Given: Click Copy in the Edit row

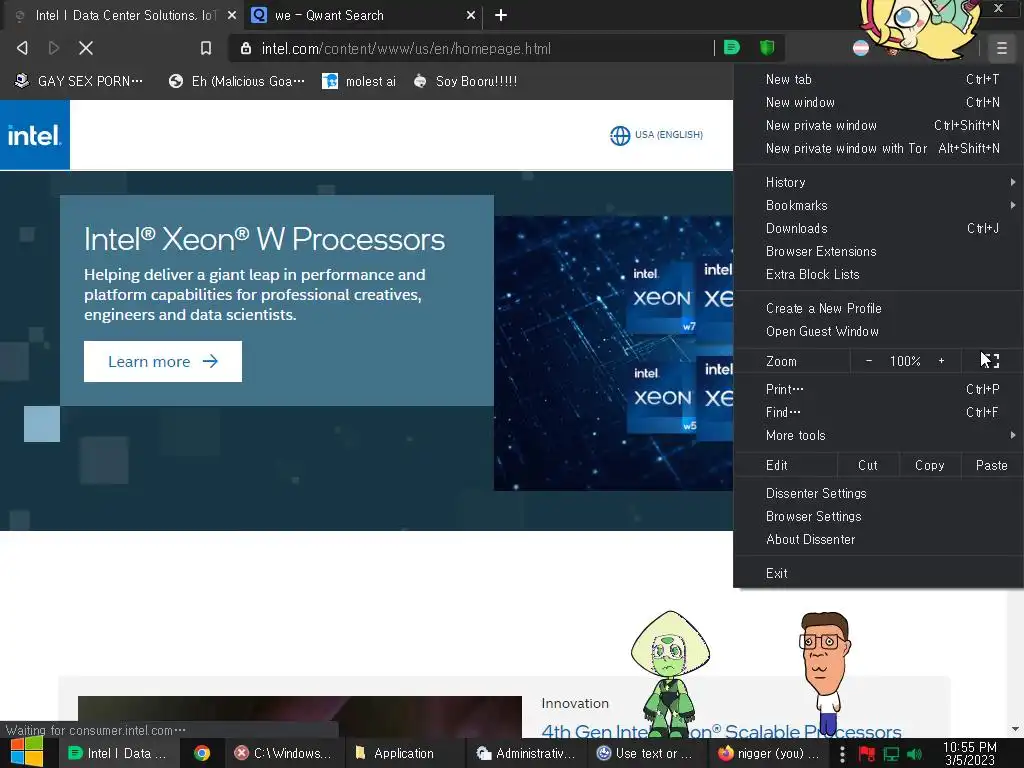Looking at the screenshot, I should coord(929,465).
